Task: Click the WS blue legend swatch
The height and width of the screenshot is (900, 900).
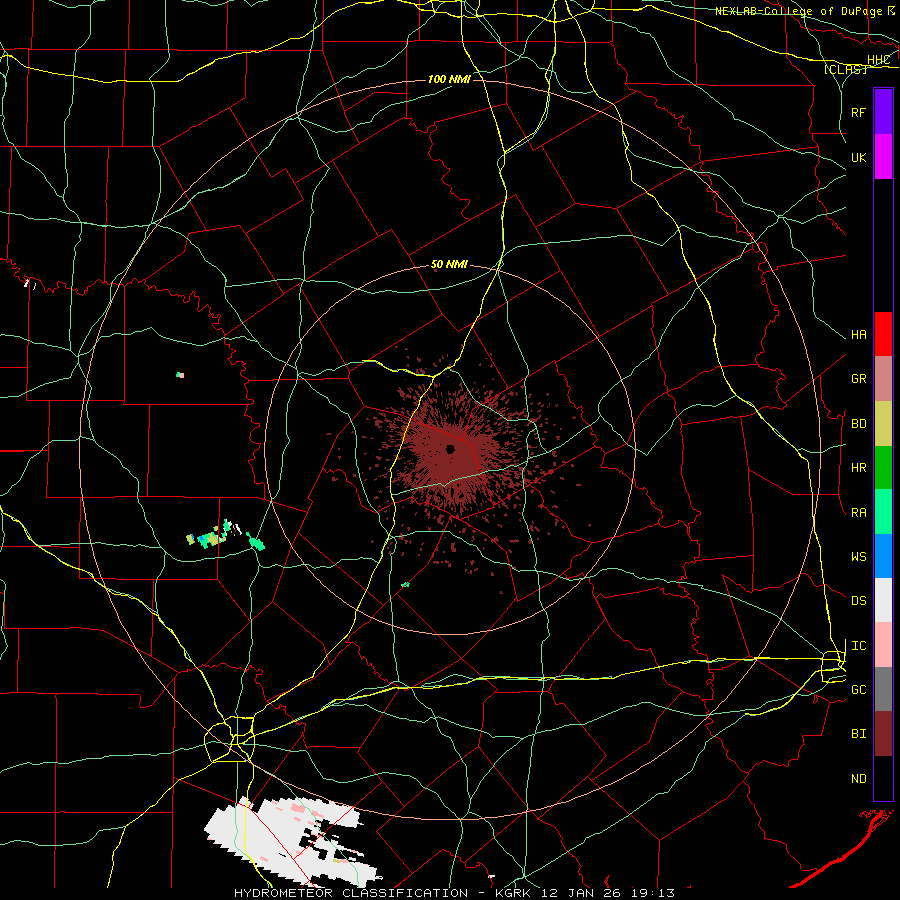Action: [x=883, y=556]
